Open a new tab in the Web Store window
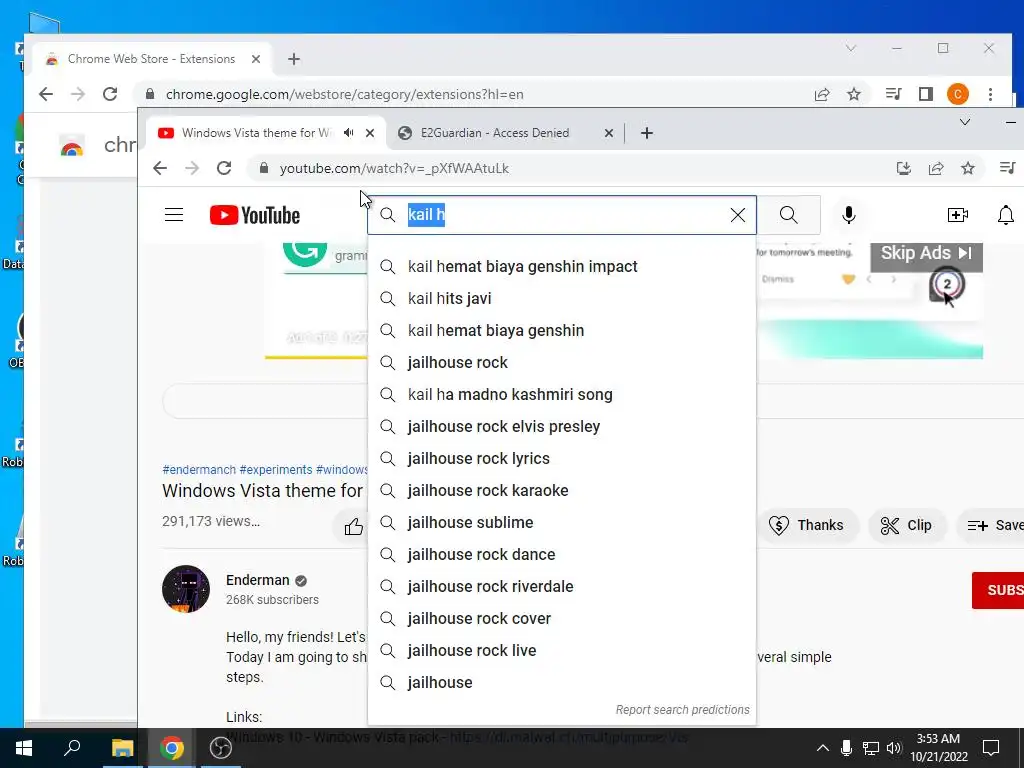Screen dimensions: 1024x768 coord(294,59)
